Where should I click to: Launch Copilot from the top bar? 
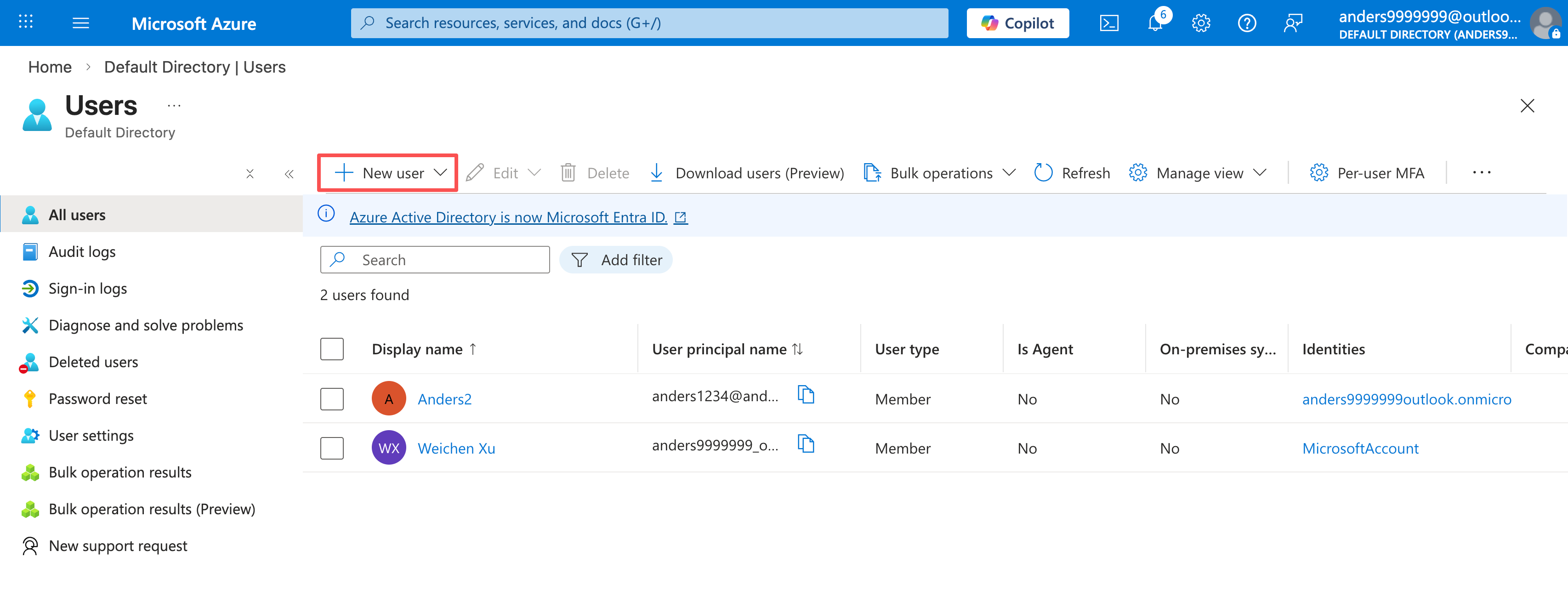tap(1017, 23)
